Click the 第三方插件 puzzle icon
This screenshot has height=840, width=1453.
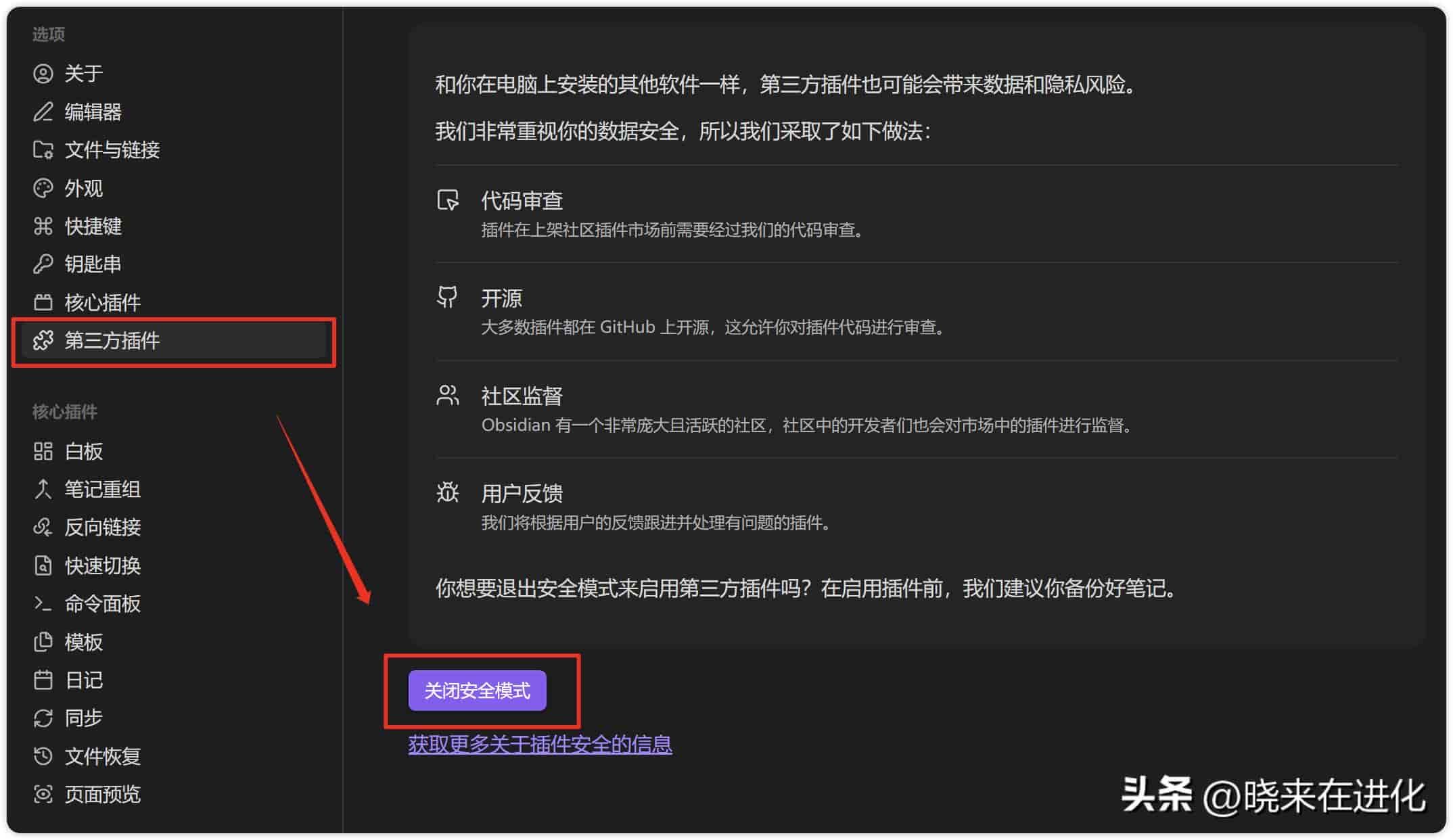tap(43, 340)
